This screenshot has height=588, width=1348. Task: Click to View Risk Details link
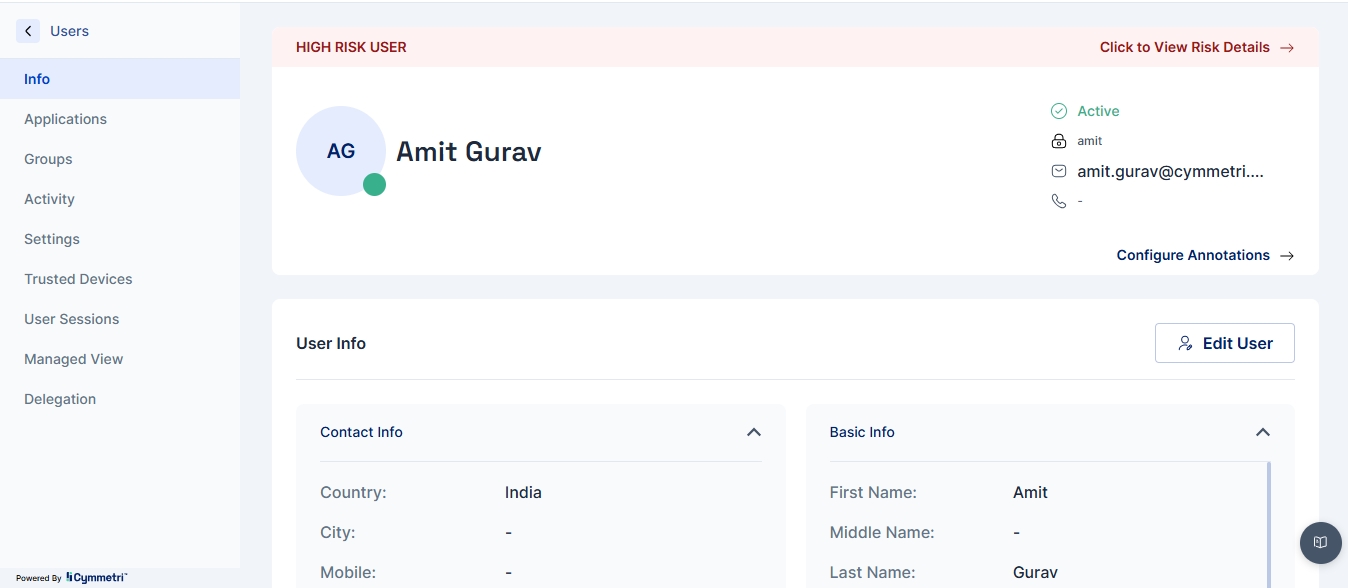pyautogui.click(x=1196, y=47)
